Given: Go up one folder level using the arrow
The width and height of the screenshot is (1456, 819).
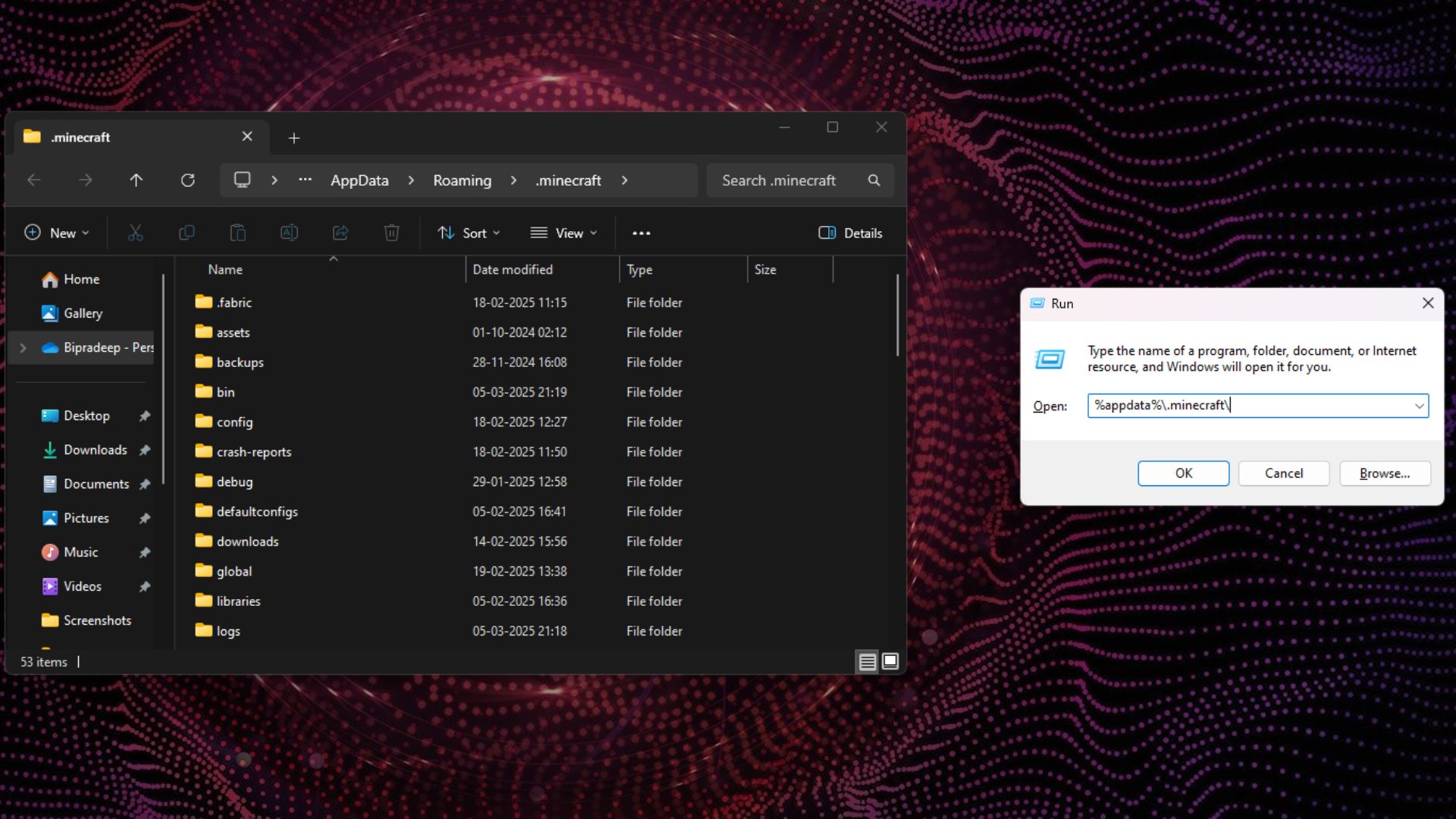Looking at the screenshot, I should (x=136, y=180).
